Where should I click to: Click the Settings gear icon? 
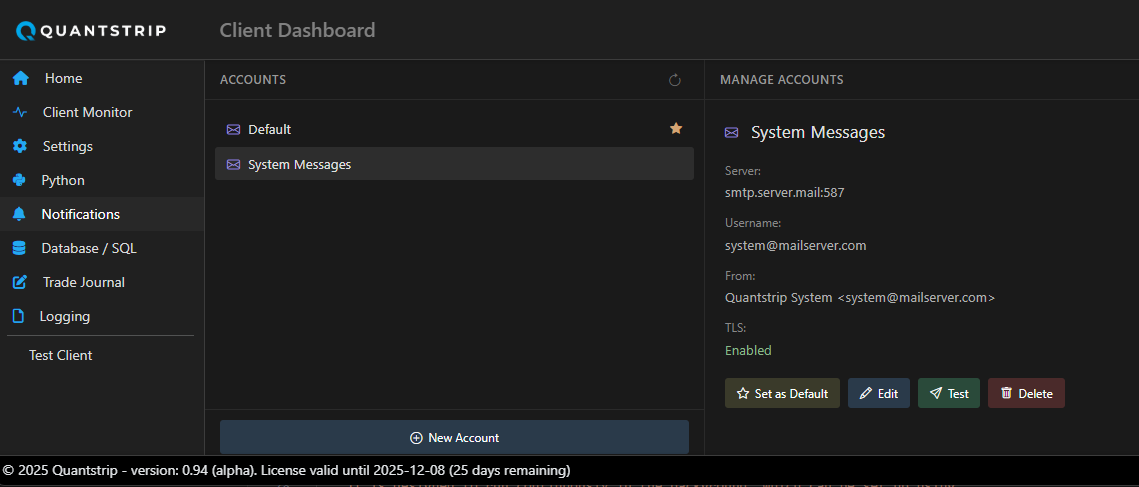click(20, 146)
